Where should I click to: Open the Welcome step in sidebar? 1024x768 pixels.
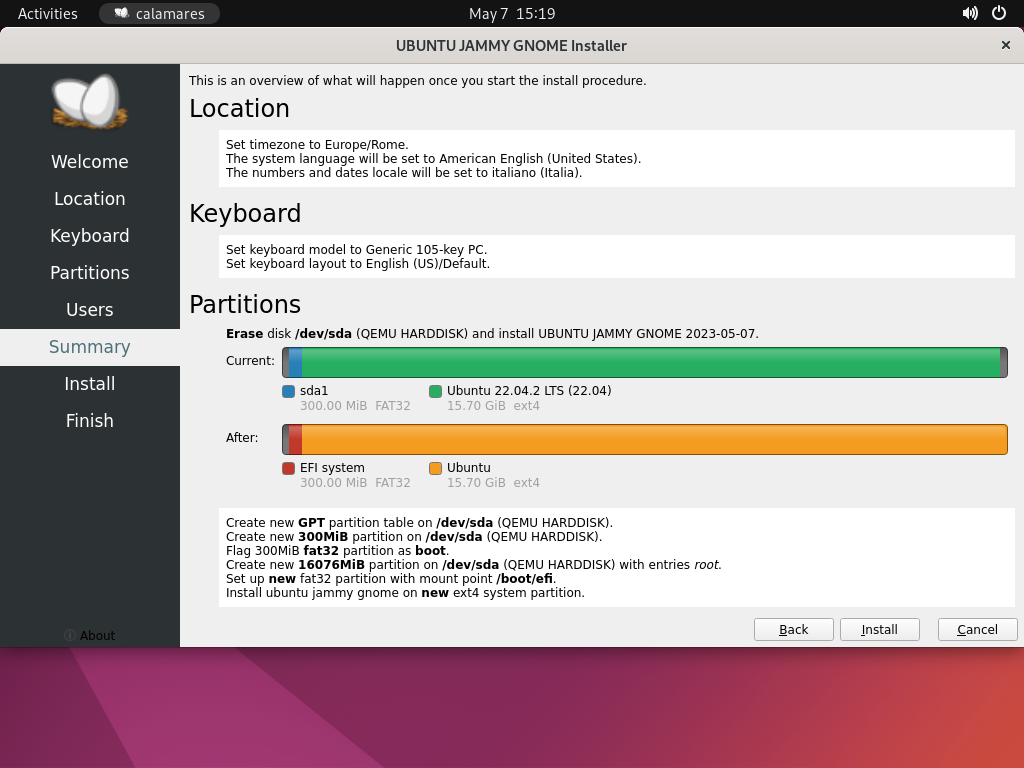tap(89, 161)
